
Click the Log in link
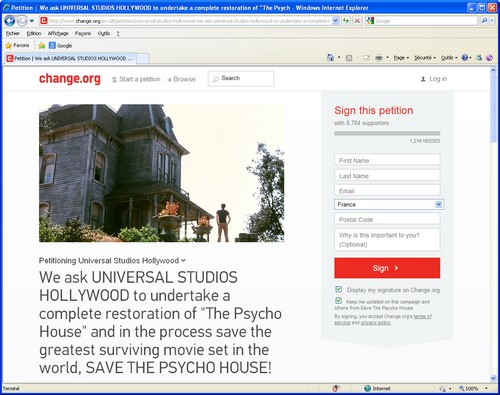click(x=434, y=79)
